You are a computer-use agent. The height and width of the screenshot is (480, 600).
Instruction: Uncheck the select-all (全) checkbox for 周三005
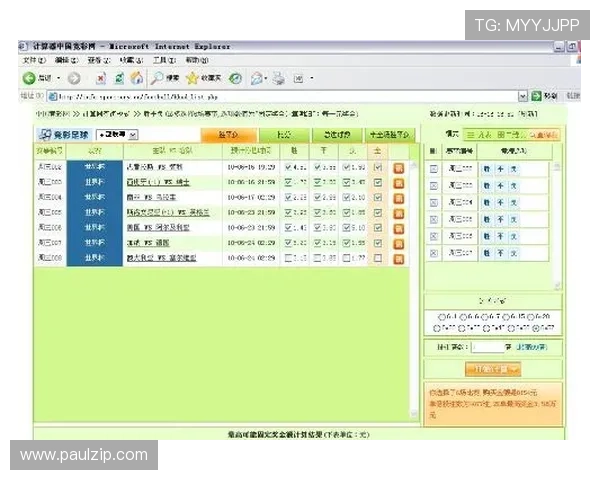tap(378, 213)
